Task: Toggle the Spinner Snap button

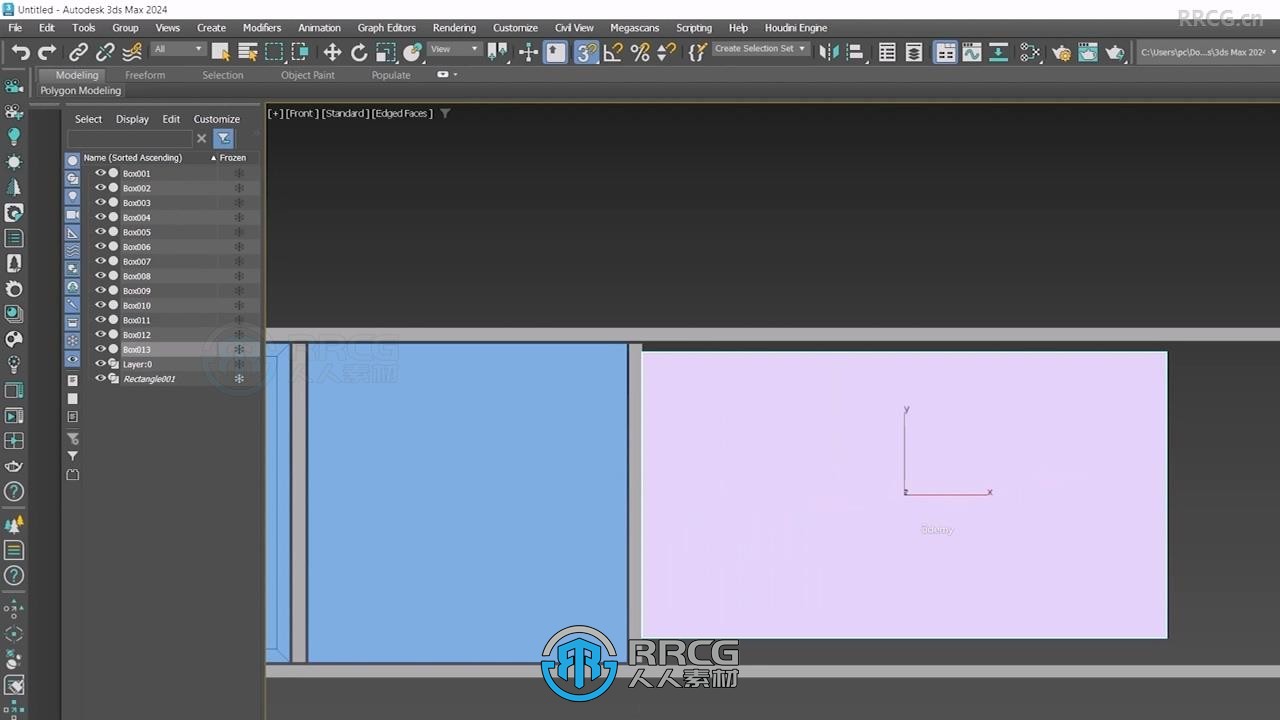Action: point(666,52)
